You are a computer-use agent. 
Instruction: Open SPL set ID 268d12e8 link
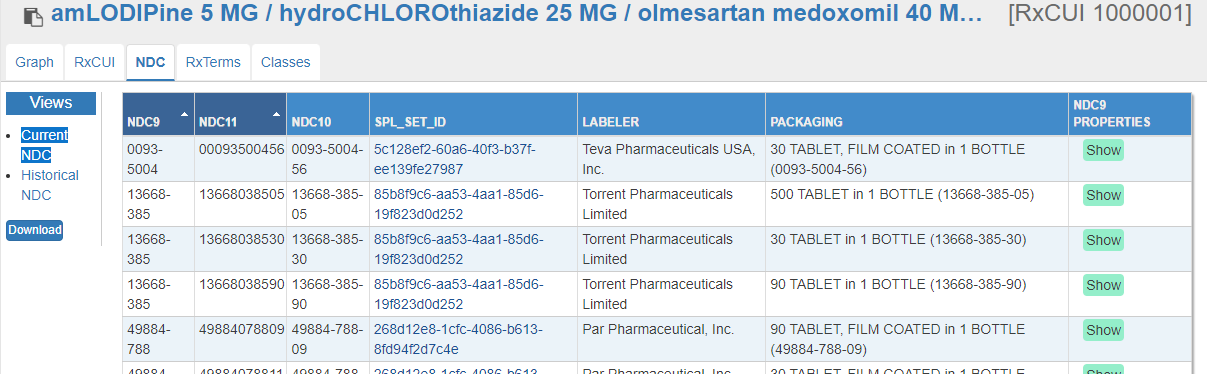458,339
